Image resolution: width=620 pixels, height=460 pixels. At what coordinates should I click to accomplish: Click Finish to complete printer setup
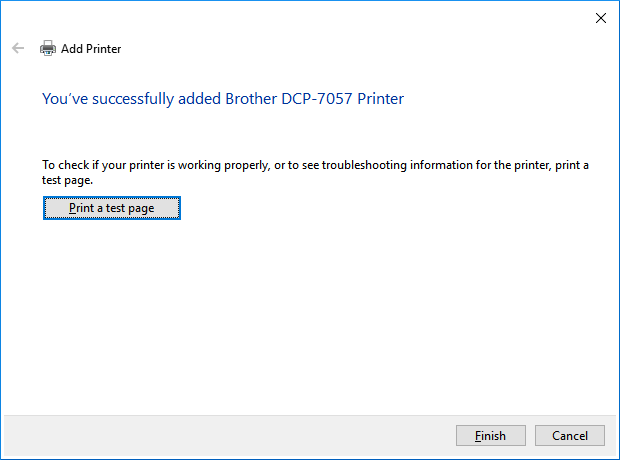(x=490, y=436)
